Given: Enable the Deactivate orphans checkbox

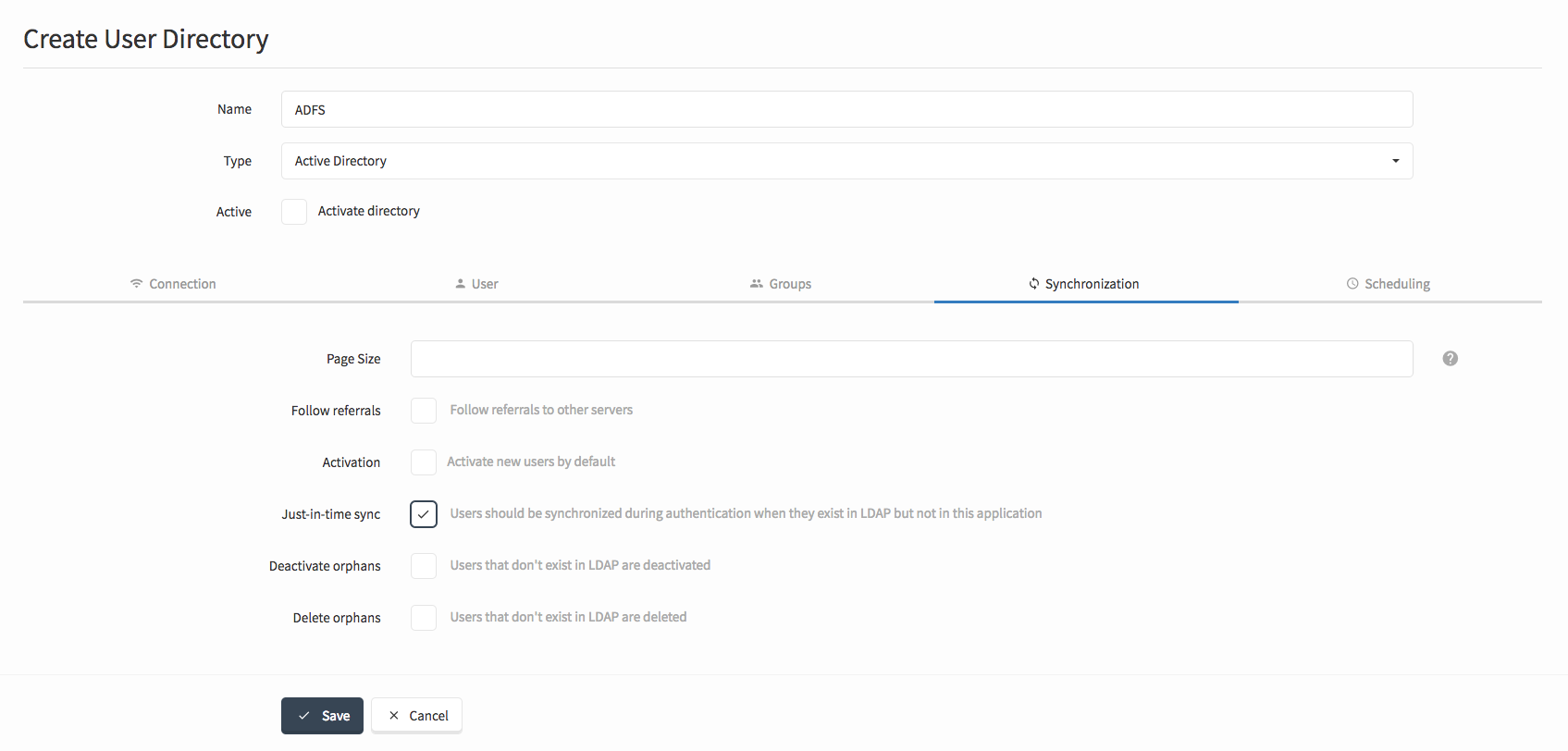Looking at the screenshot, I should (x=424, y=566).
